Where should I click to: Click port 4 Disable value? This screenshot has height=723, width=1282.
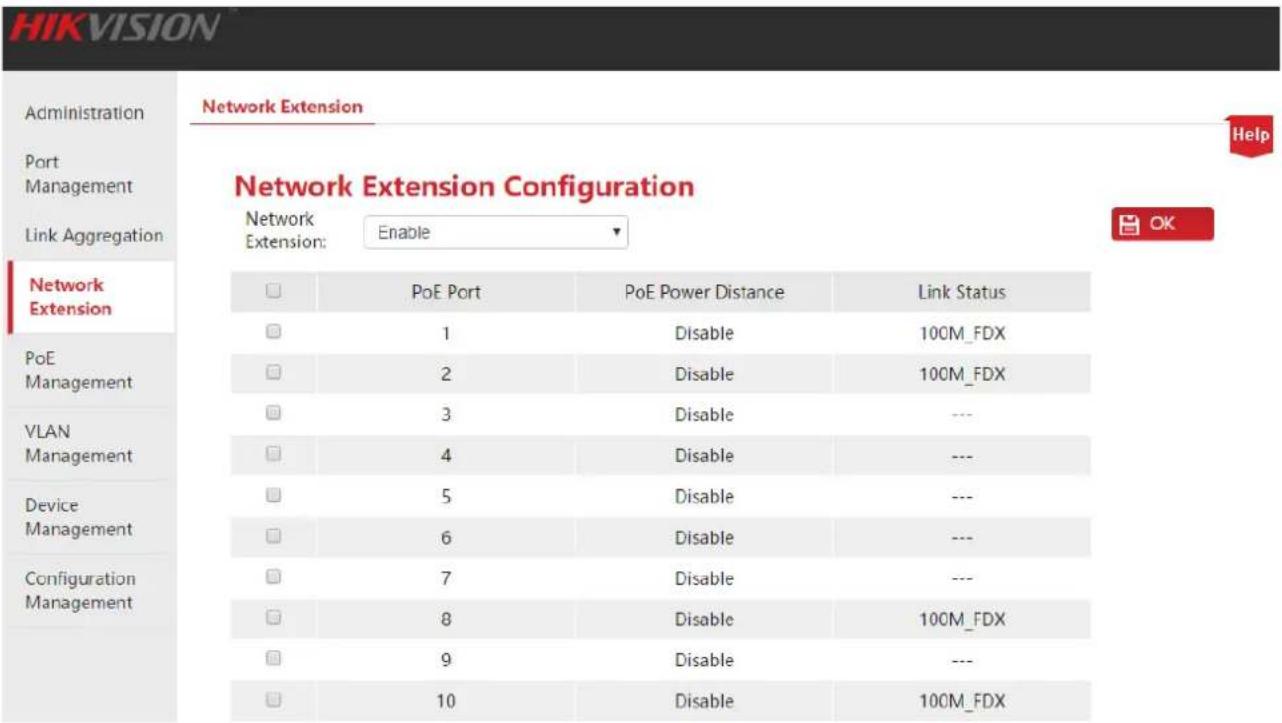pos(704,456)
